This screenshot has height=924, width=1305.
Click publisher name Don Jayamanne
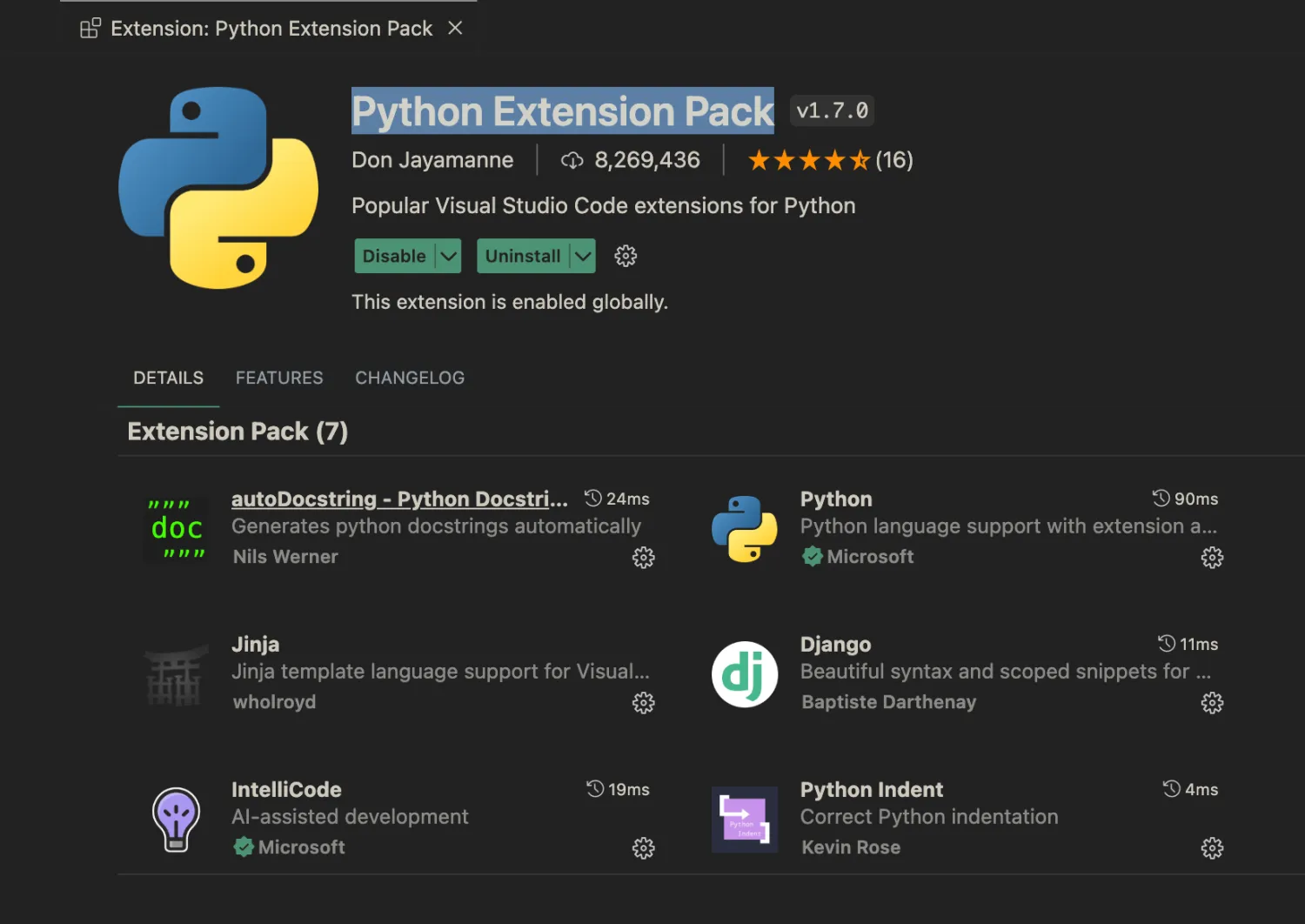[432, 160]
